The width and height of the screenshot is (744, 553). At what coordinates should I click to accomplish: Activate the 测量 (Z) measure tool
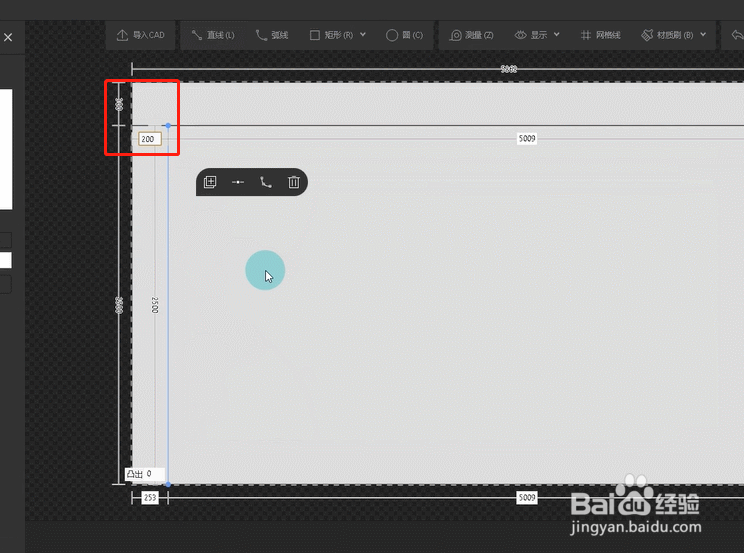click(471, 35)
